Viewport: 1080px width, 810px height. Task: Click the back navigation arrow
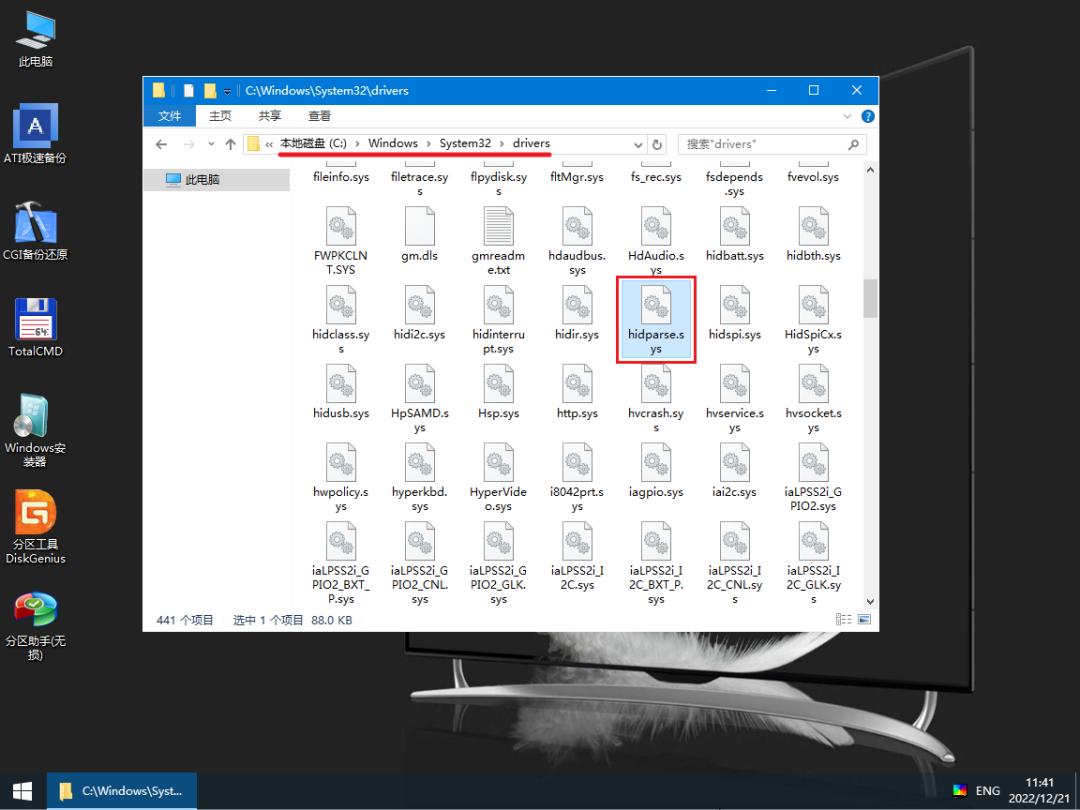pyautogui.click(x=161, y=143)
